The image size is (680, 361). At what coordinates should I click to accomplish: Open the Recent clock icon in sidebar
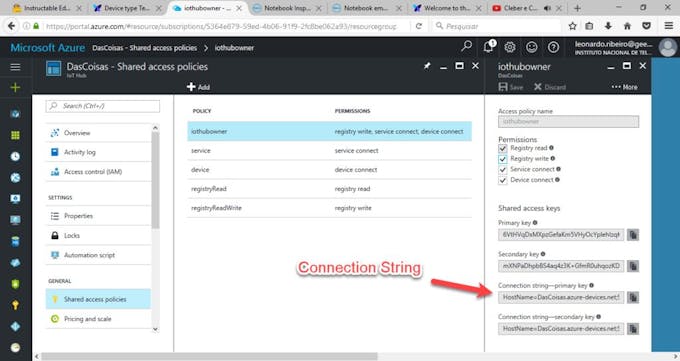coord(15,156)
